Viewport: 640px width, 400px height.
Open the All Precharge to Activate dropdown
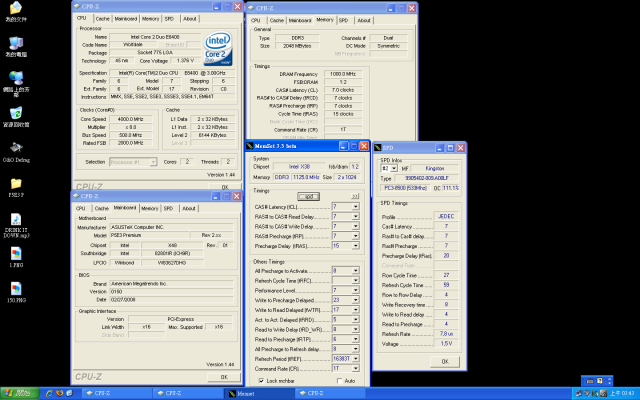point(355,271)
